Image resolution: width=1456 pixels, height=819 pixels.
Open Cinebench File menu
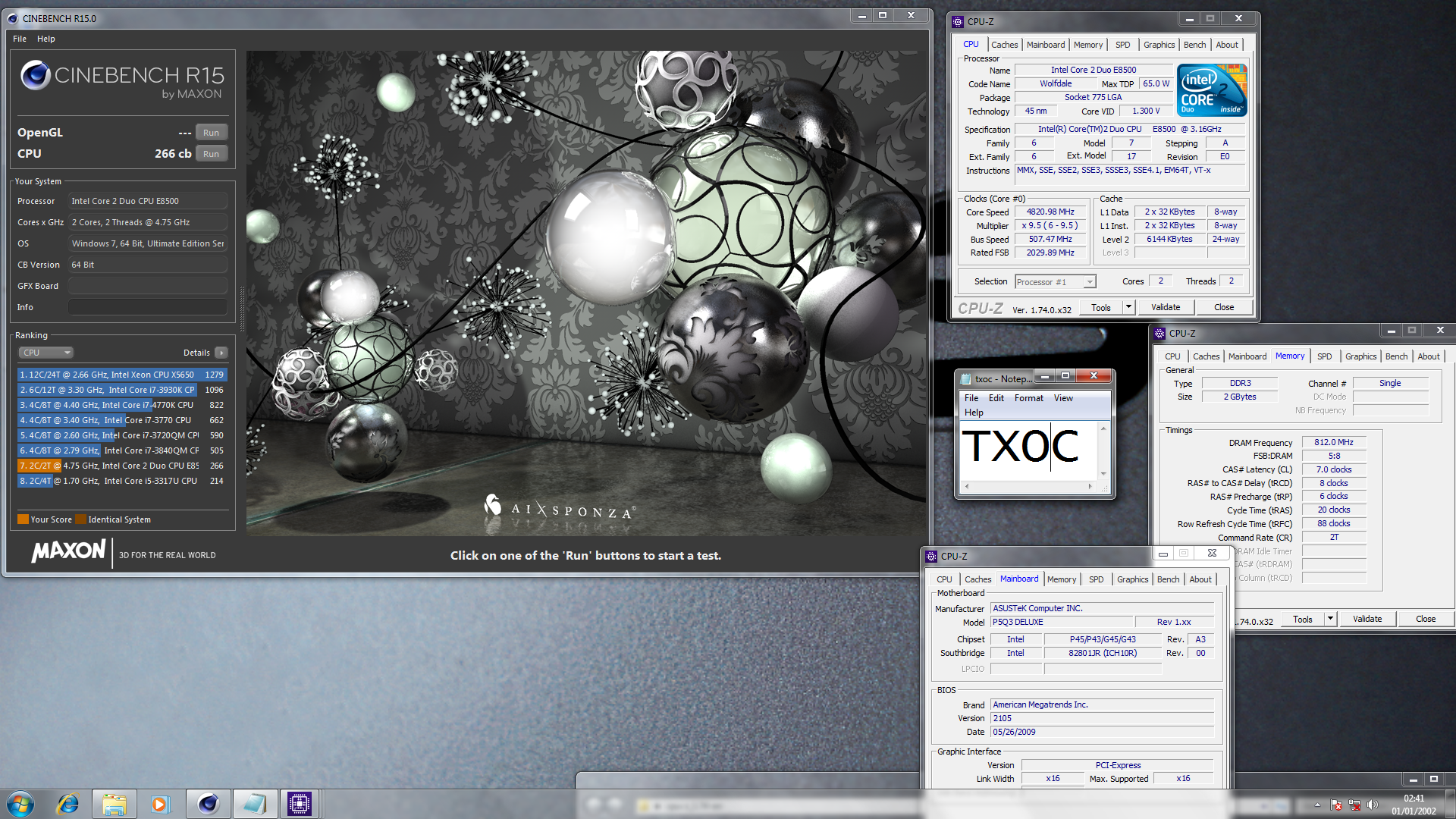tap(20, 39)
